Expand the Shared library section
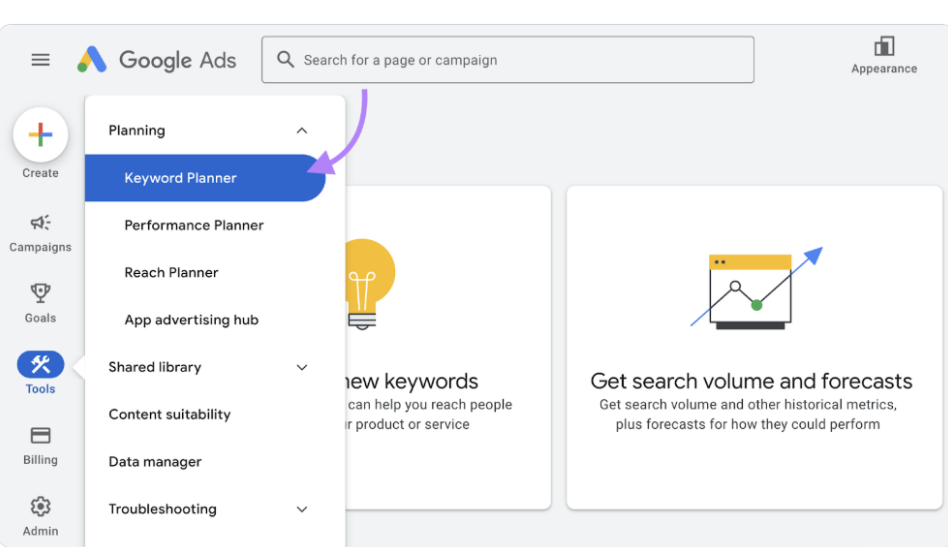Screen dimensions: 948x547 point(302,368)
